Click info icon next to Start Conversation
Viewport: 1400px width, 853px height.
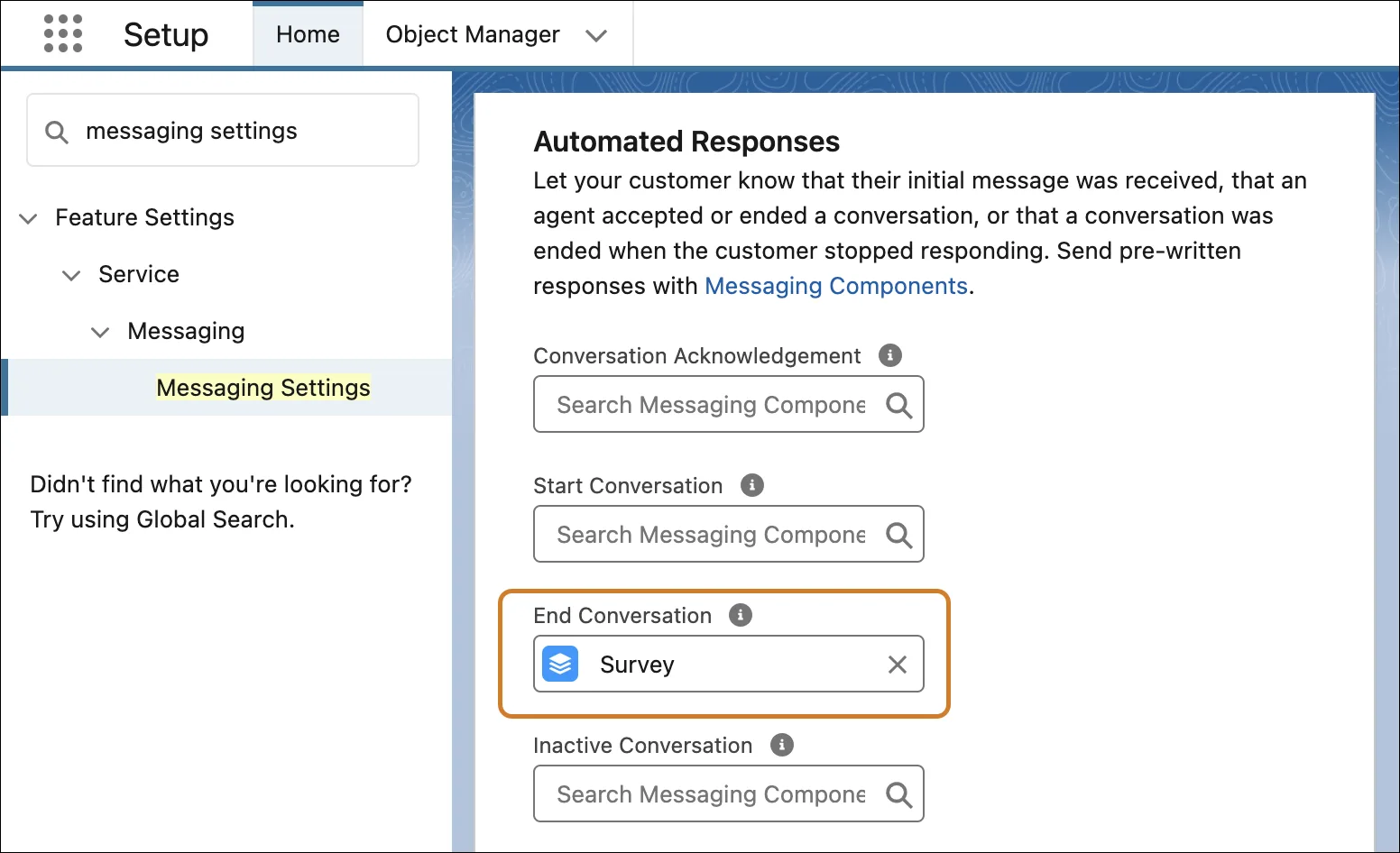click(x=752, y=485)
